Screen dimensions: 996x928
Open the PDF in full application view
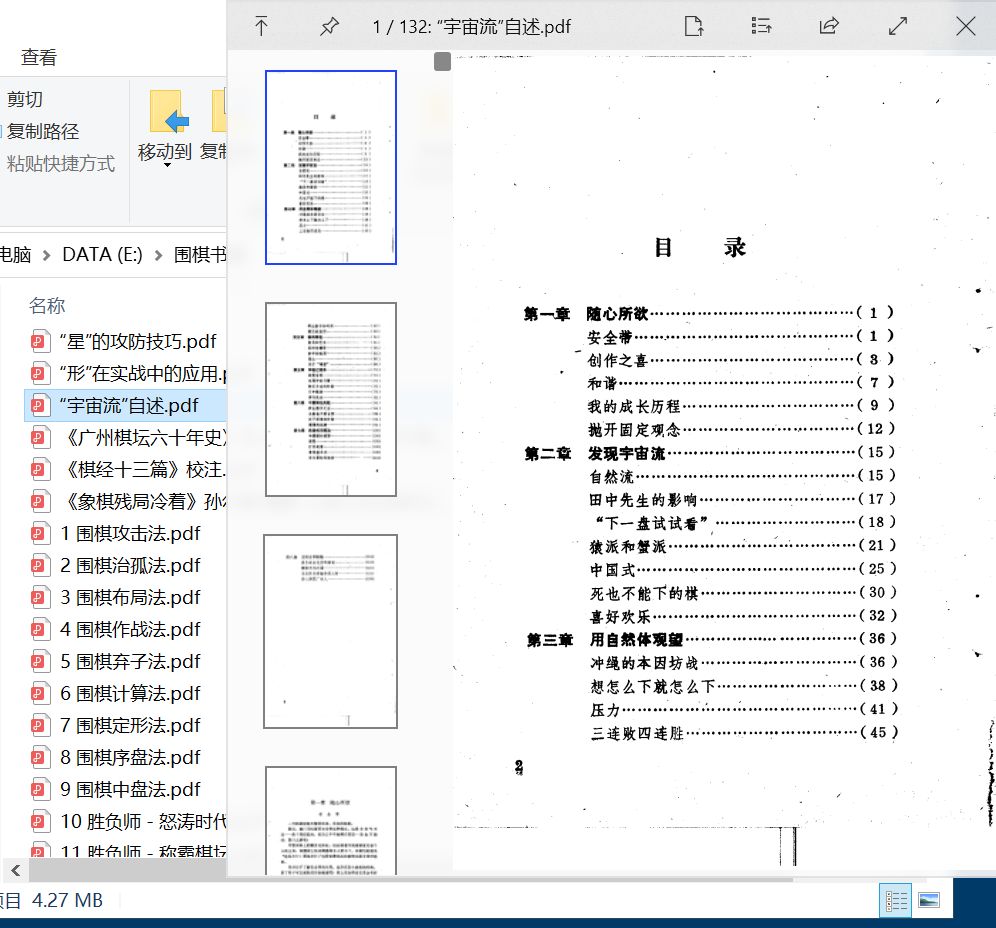click(262, 26)
